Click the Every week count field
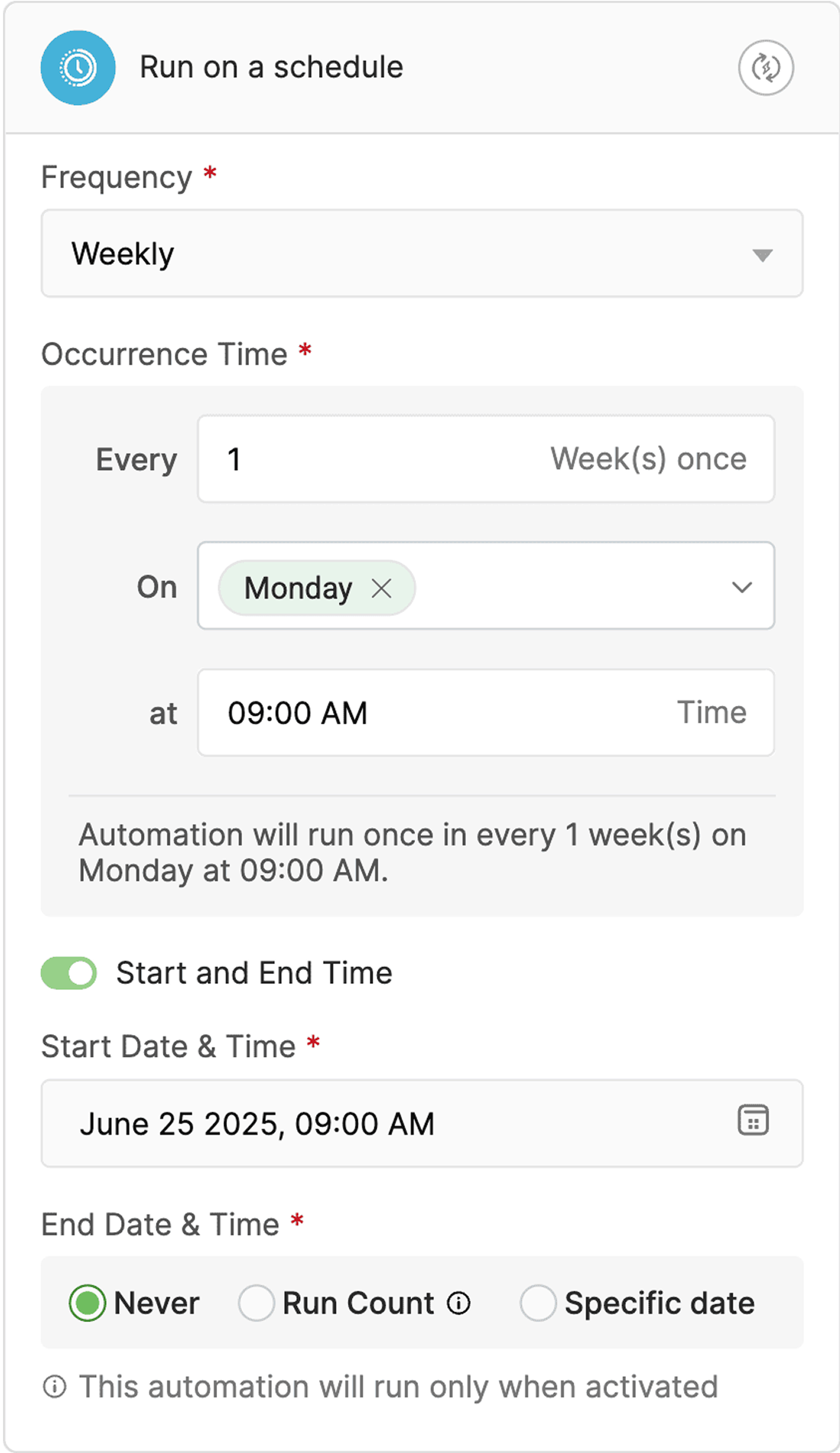840x1453 pixels. tap(381, 459)
